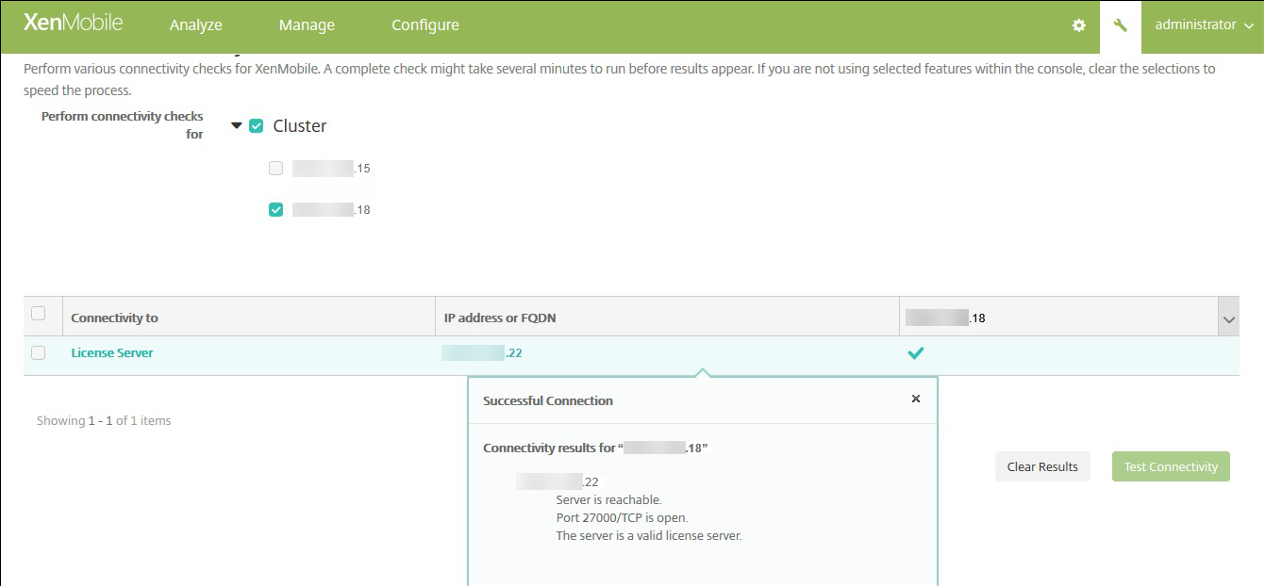Click the wrench support icon

click(x=1120, y=26)
